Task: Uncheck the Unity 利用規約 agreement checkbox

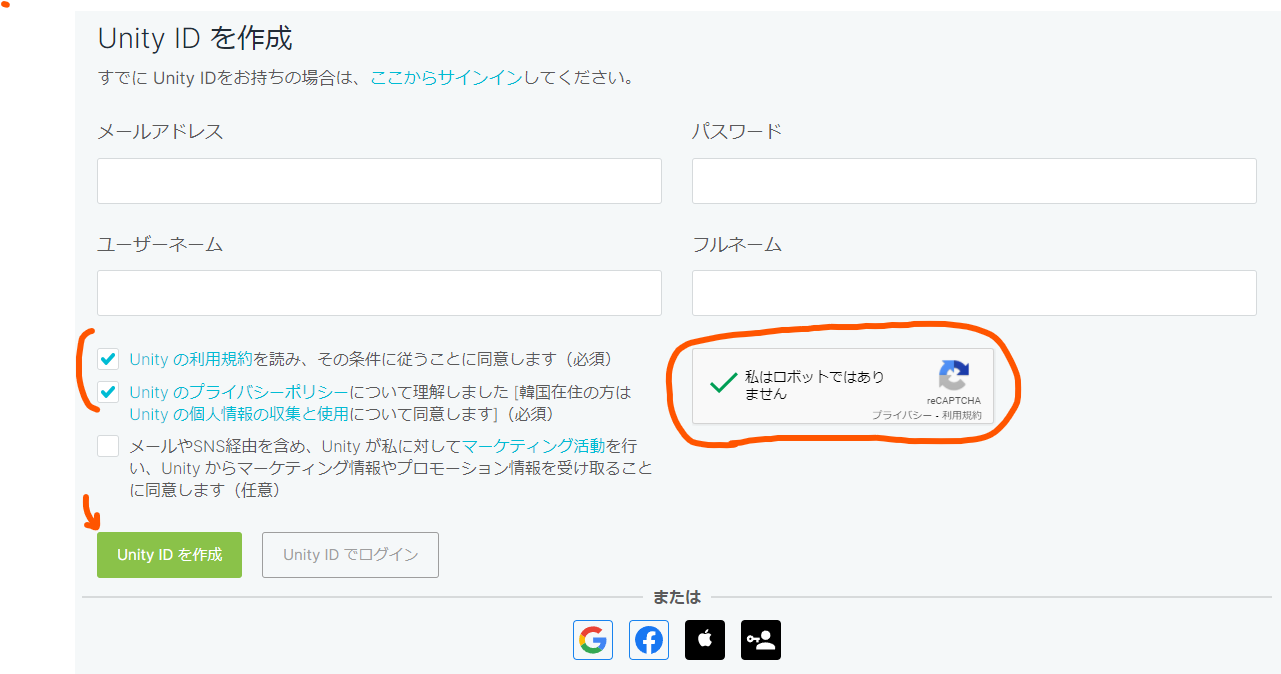Action: [108, 359]
